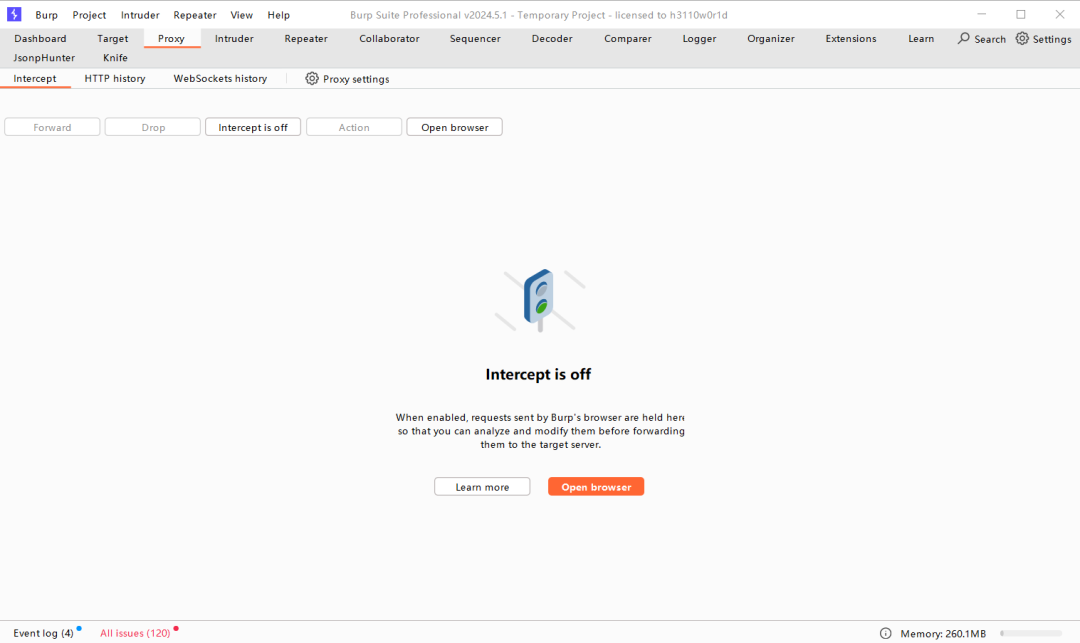Click the Memory: 260.1MB status text
1080x643 pixels.
[943, 633]
